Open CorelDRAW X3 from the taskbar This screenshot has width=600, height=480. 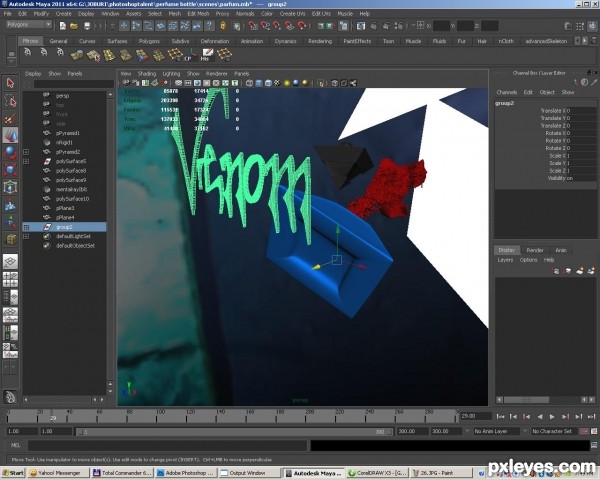(377, 473)
